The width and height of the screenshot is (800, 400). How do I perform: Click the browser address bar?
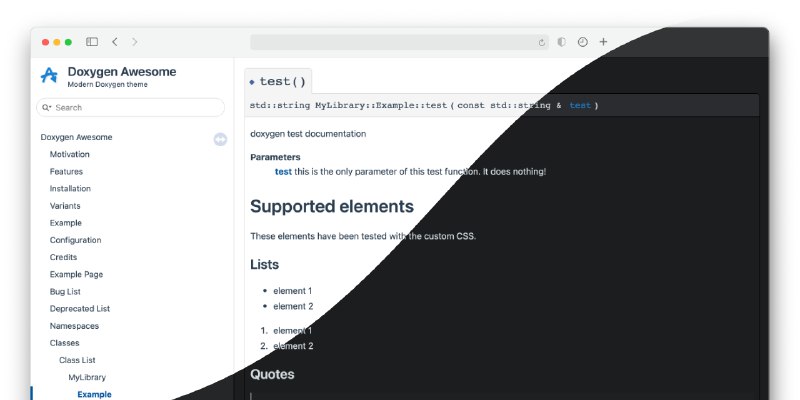click(399, 42)
